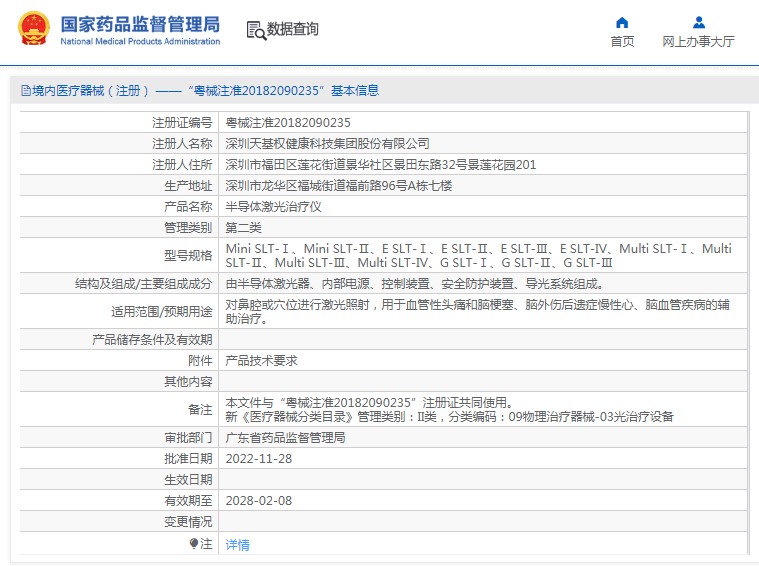Click the 附件 row label
The image size is (759, 566).
[x=200, y=360]
